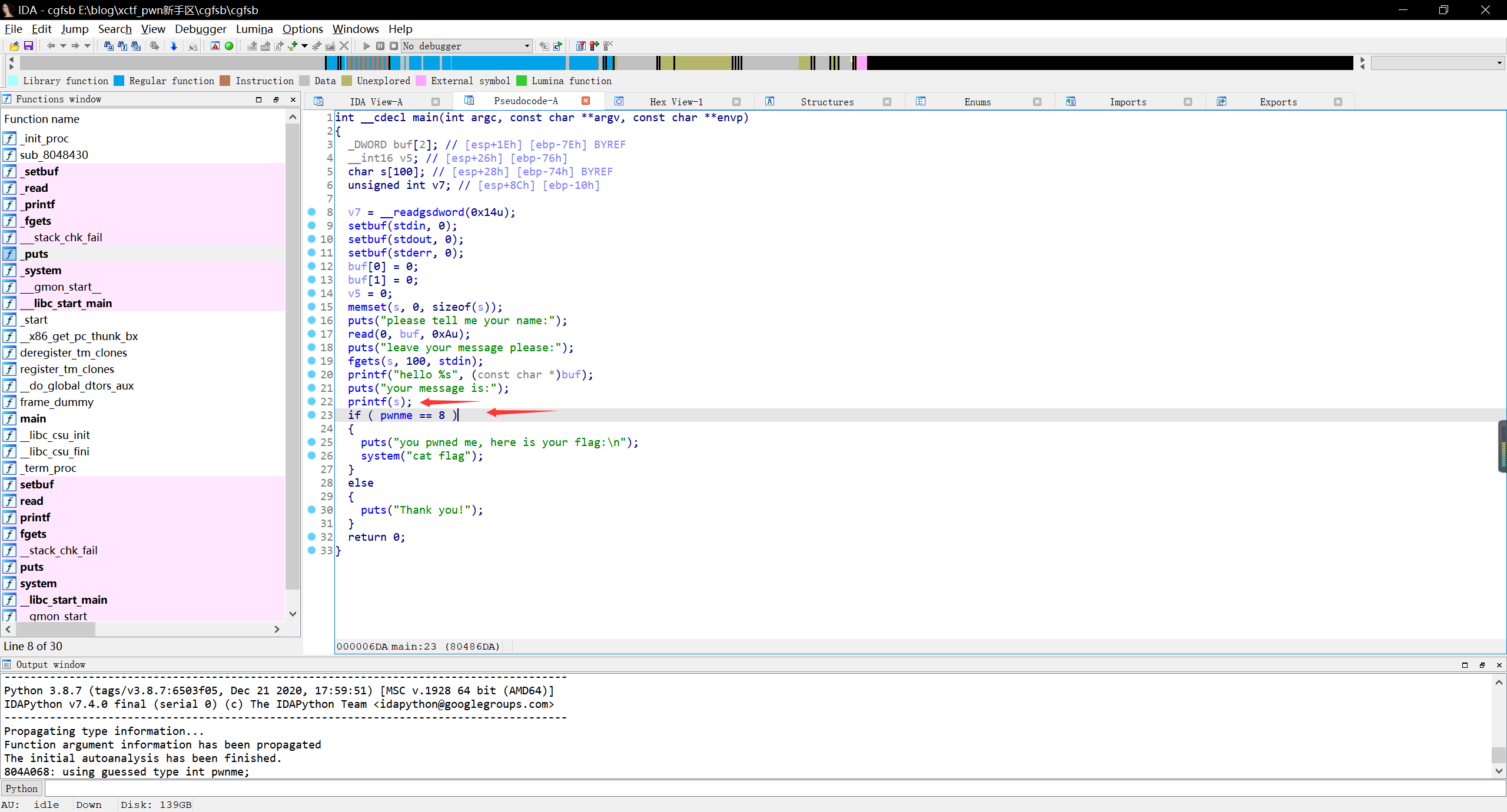1507x812 pixels.
Task: Switch to the Hex View-1 tab
Action: pyautogui.click(x=676, y=102)
